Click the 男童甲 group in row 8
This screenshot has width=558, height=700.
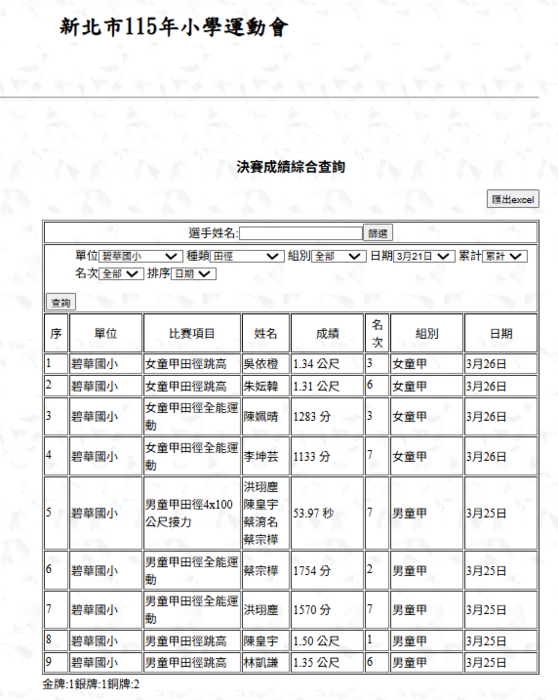click(409, 641)
